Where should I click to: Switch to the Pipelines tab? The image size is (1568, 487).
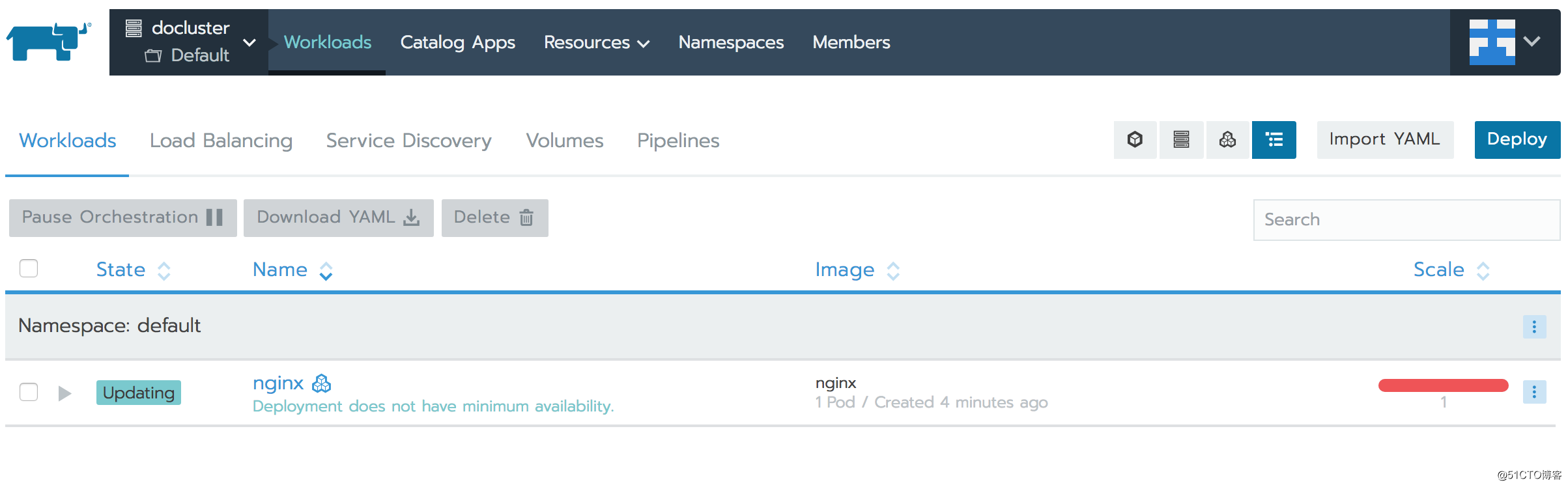click(x=678, y=141)
